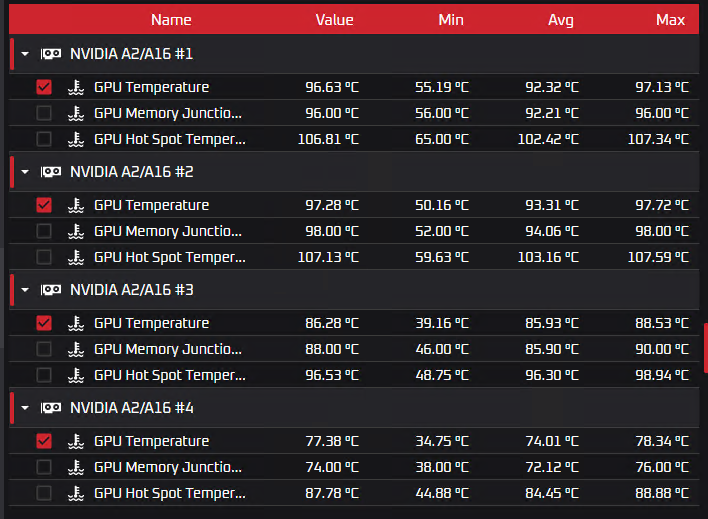Viewport: 708px width, 519px height.
Task: Click thermometer icon of GPU Temperature under #3
Action: (x=76, y=323)
